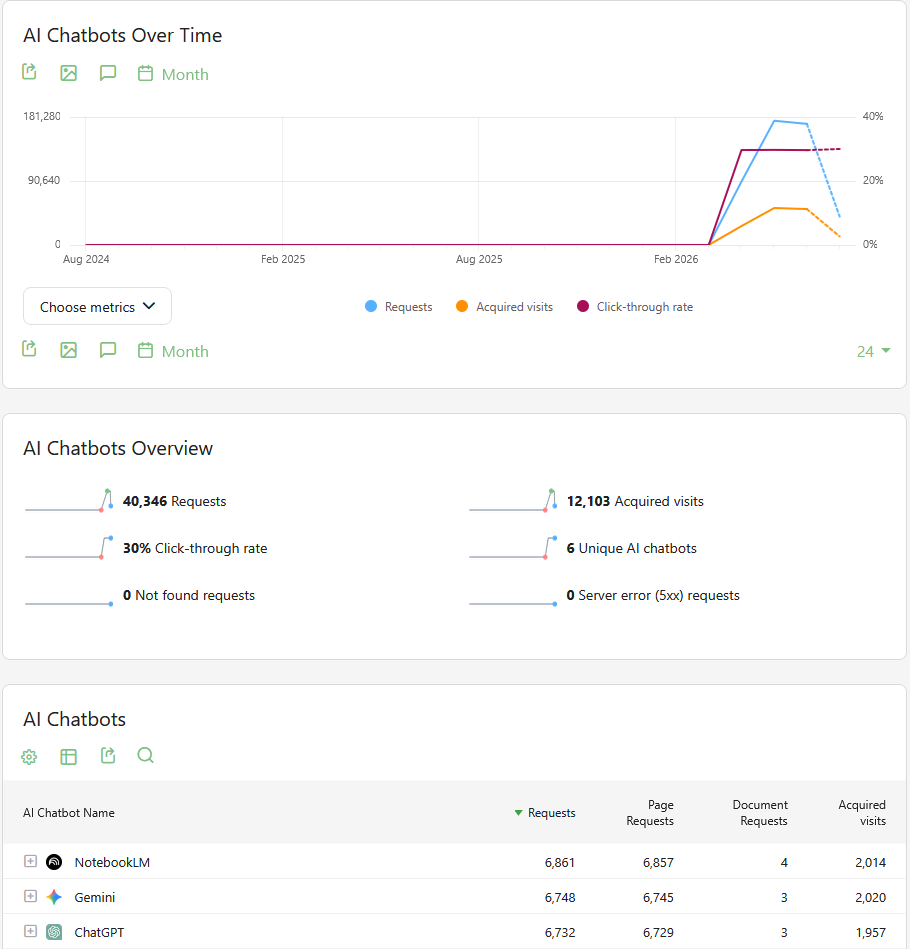Click annotation comment icon above the chart

[108, 73]
